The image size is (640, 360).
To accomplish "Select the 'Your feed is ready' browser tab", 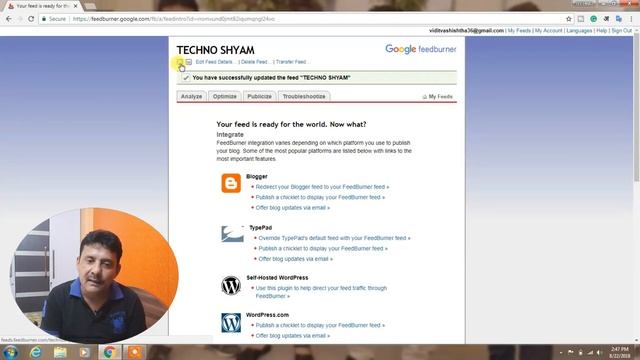I will click(x=42, y=6).
